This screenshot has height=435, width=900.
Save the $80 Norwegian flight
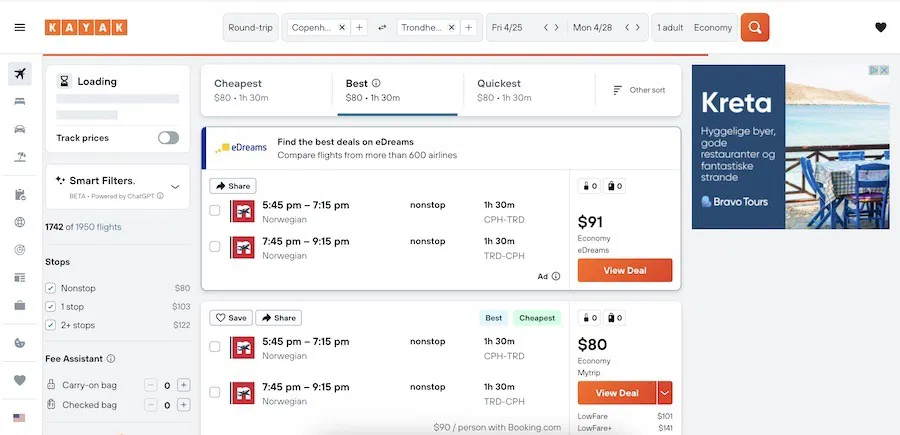point(231,318)
